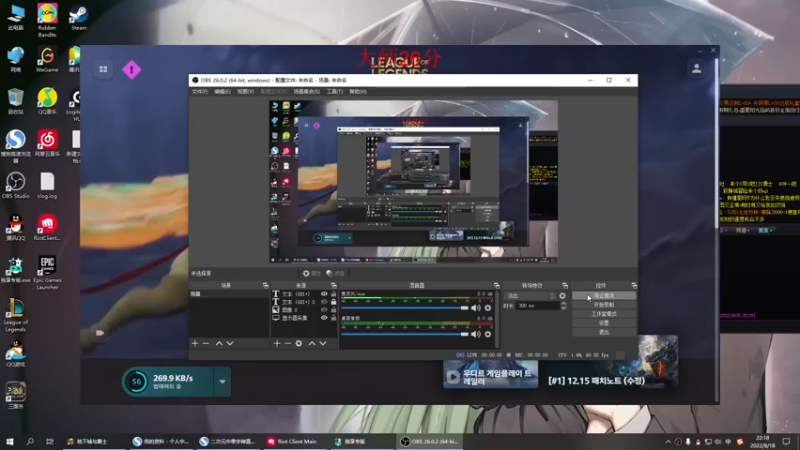Screen dimensions: 800x450
Task: Open source Filters button above Scenes panel
Action: click(335, 273)
